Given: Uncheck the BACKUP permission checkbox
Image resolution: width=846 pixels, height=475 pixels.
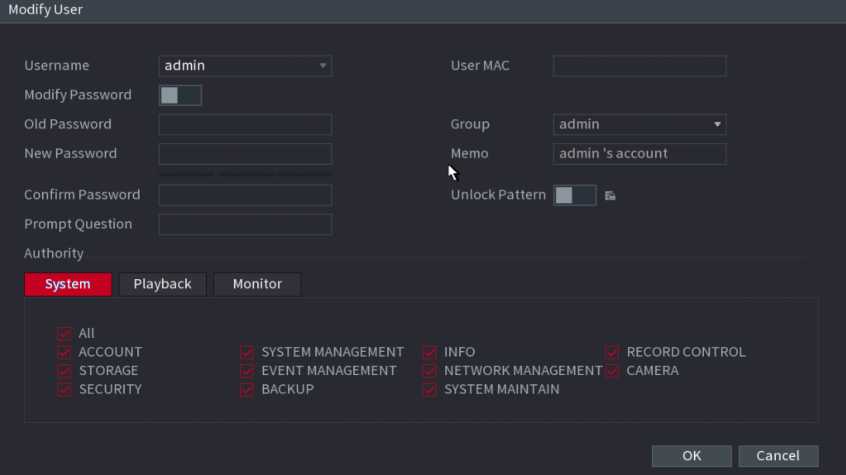Looking at the screenshot, I should tap(247, 389).
